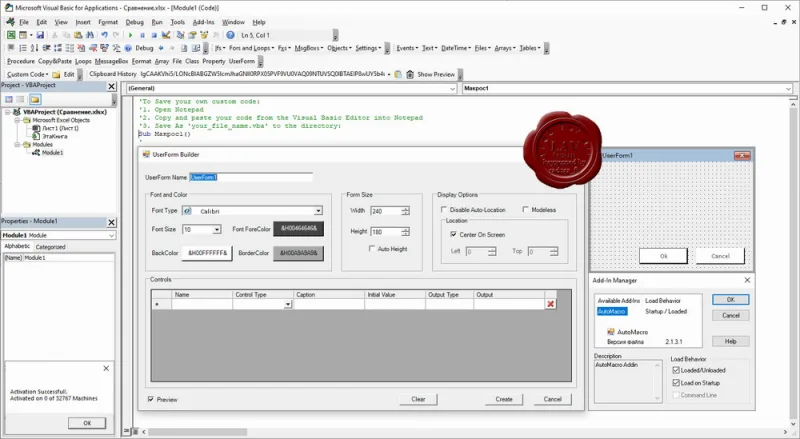The width and height of the screenshot is (800, 439).
Task: Open the Insert menu
Action: (83, 22)
